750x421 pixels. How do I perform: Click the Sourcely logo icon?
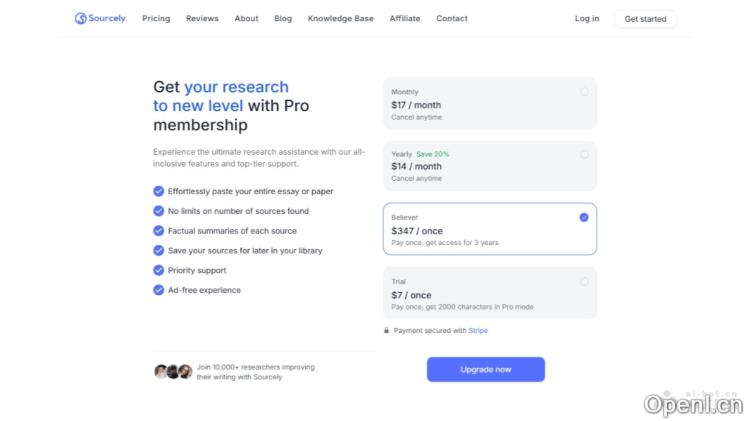(x=80, y=18)
